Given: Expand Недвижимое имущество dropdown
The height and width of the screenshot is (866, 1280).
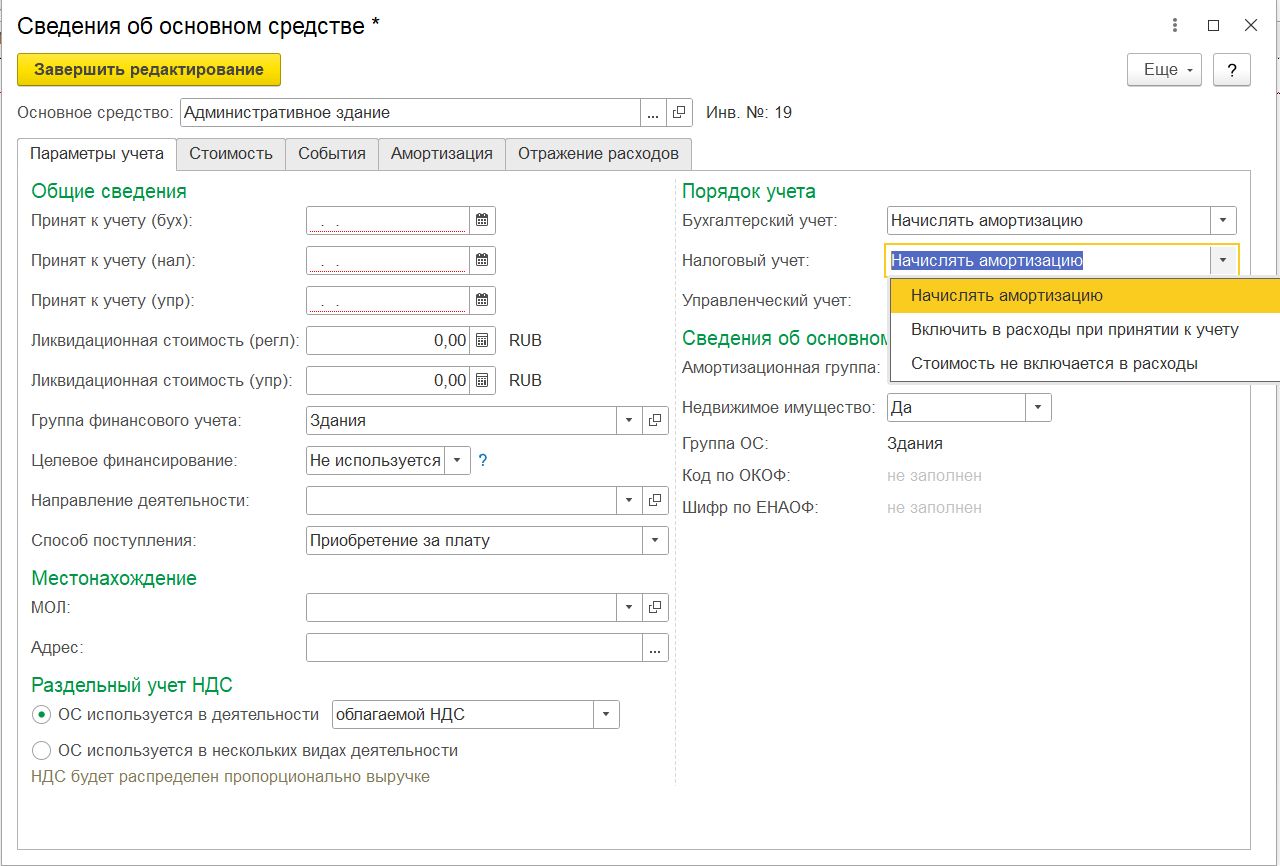Looking at the screenshot, I should pos(1038,407).
